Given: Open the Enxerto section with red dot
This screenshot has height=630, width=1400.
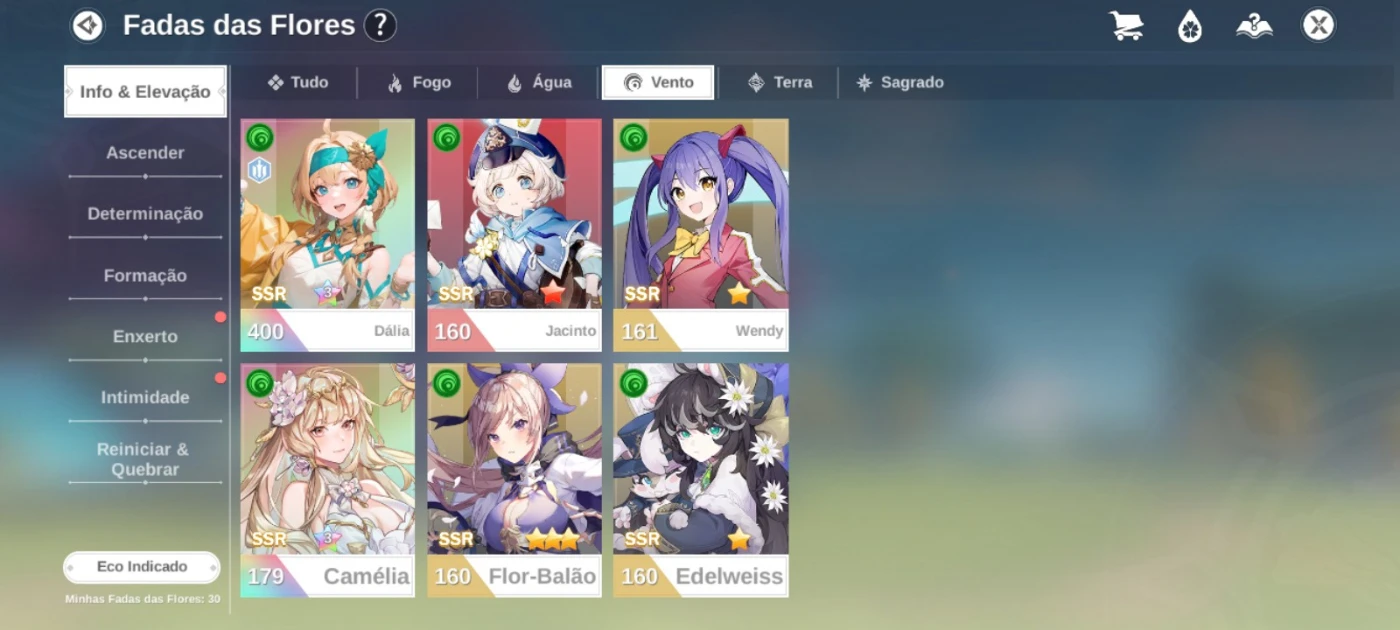Looking at the screenshot, I should [x=145, y=337].
